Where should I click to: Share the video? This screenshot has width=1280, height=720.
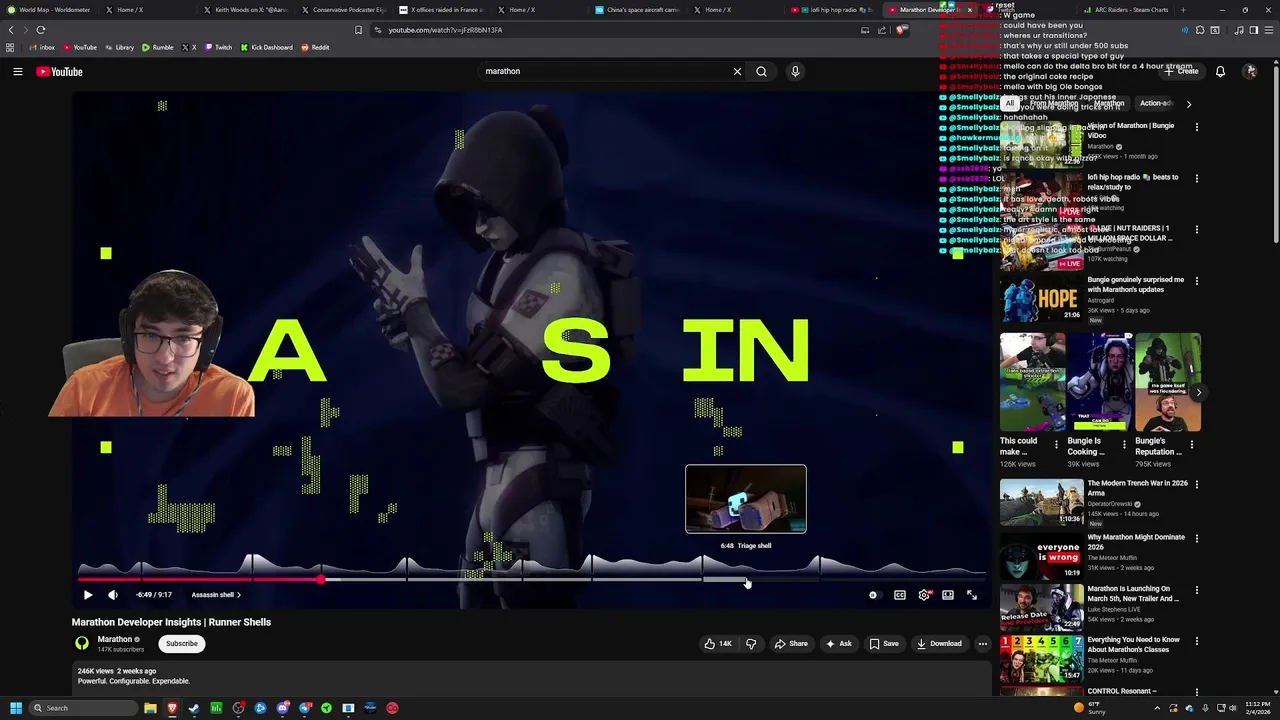pos(791,644)
